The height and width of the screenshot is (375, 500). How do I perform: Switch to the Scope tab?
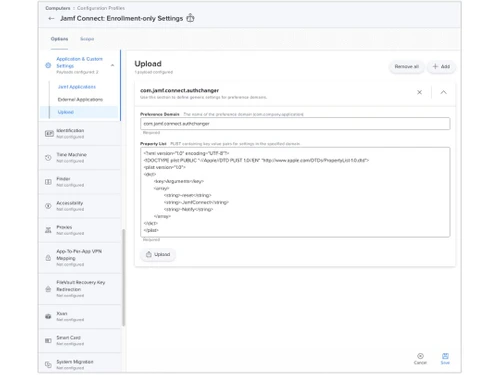pos(87,39)
